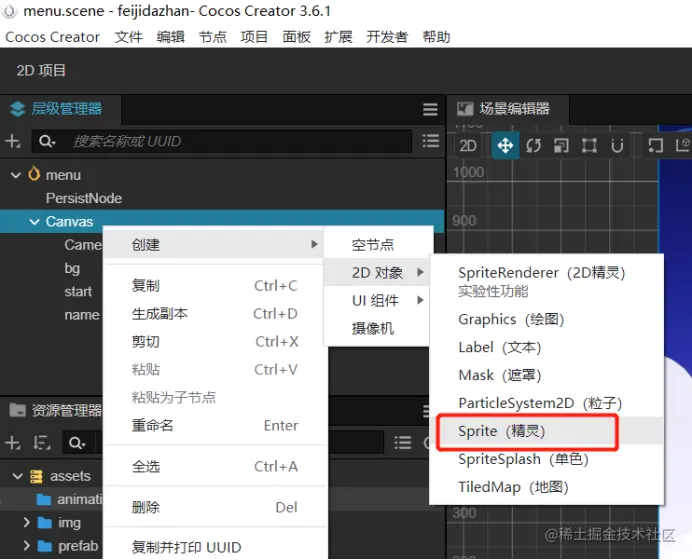The image size is (692, 560).
Task: Create Sprite (精灵) object
Action: [x=546, y=431]
